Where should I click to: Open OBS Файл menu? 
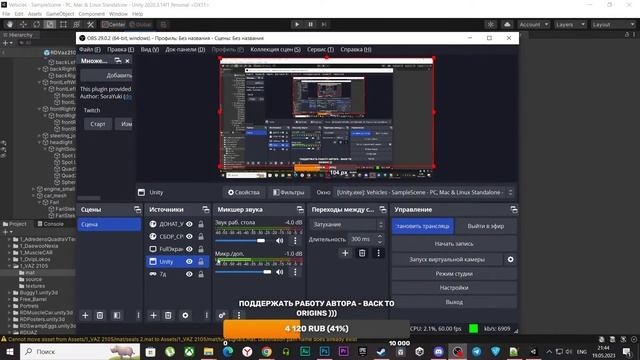pos(89,49)
